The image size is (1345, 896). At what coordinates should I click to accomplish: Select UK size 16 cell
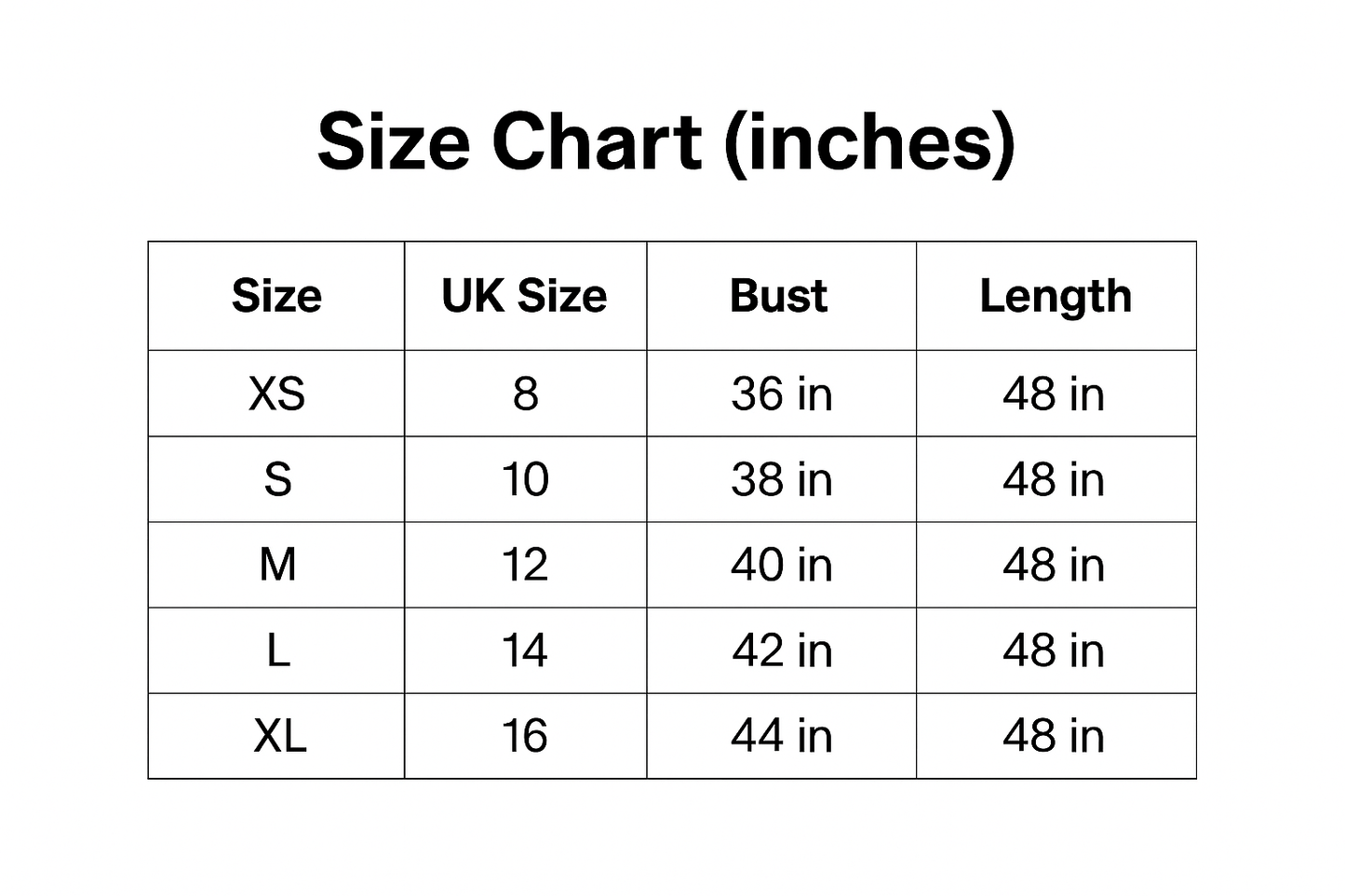[525, 736]
